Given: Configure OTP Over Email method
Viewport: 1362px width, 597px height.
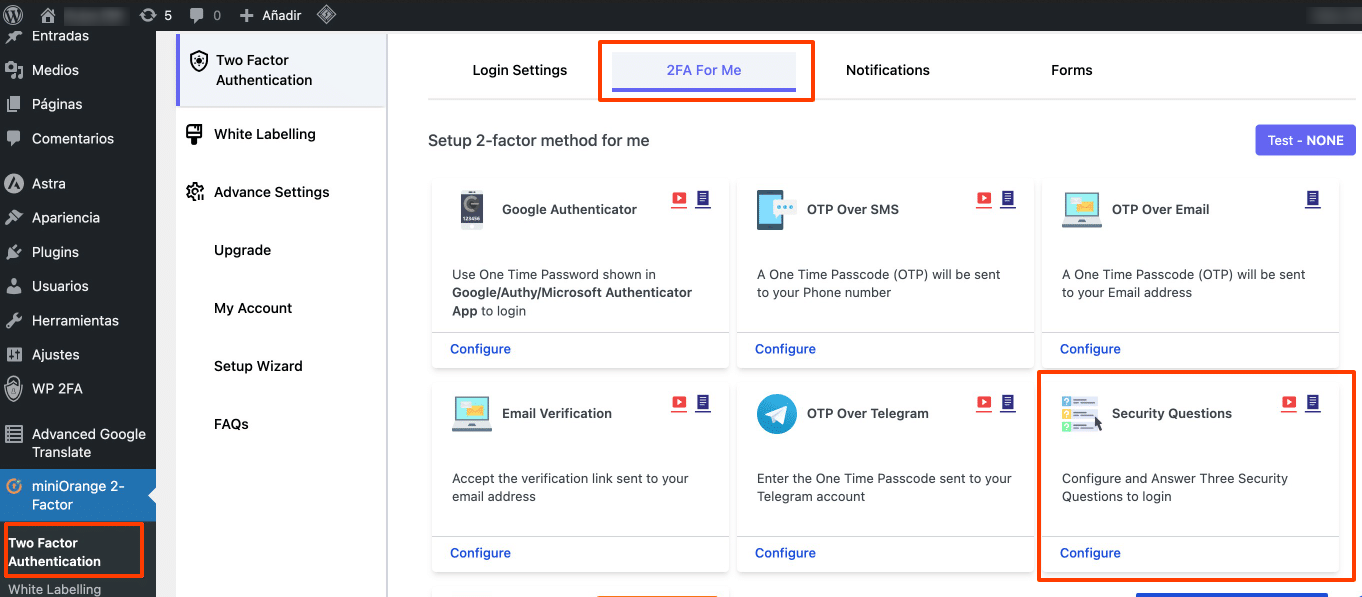Looking at the screenshot, I should 1090,349.
